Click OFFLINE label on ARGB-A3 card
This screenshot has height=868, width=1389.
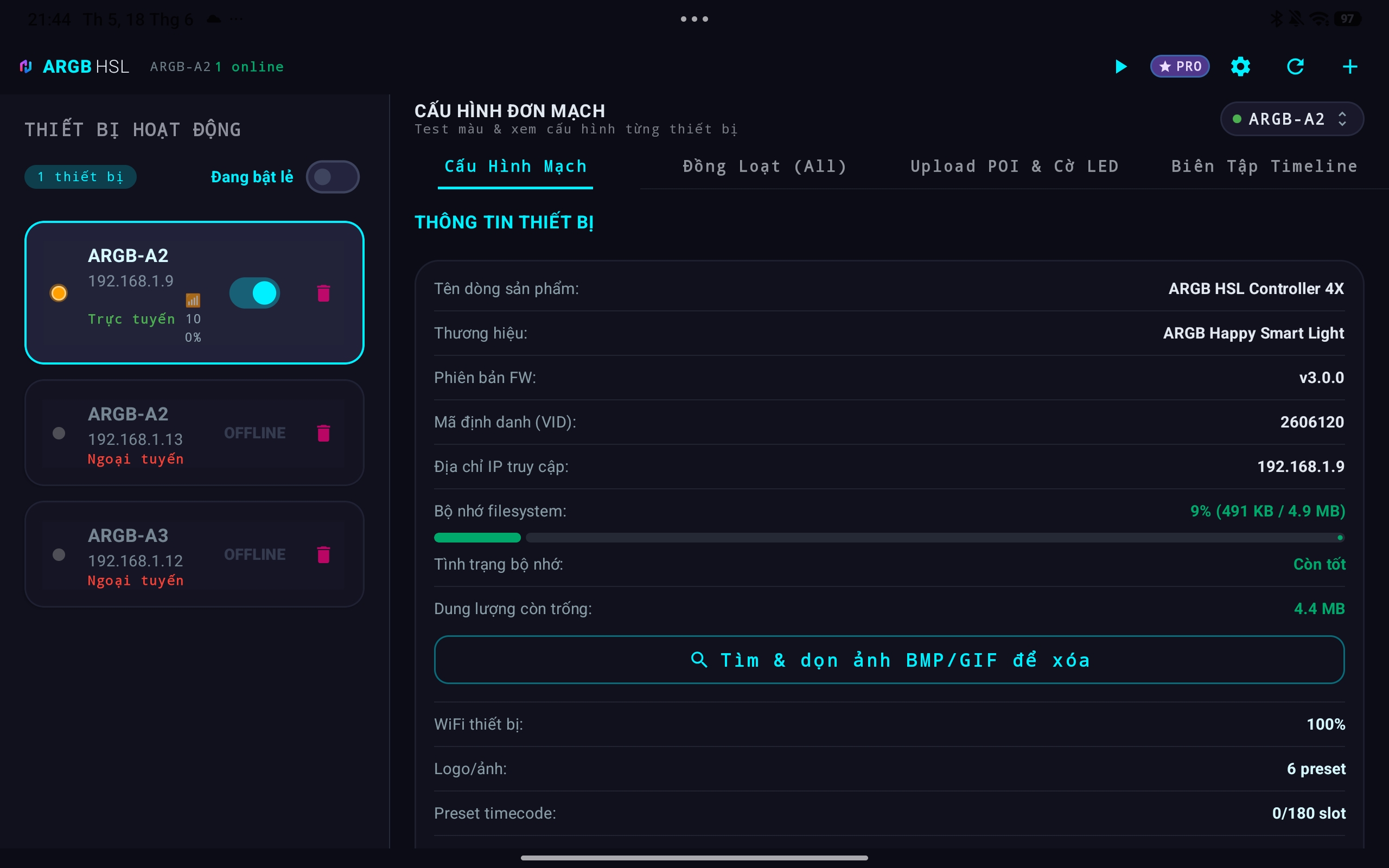pyautogui.click(x=255, y=554)
